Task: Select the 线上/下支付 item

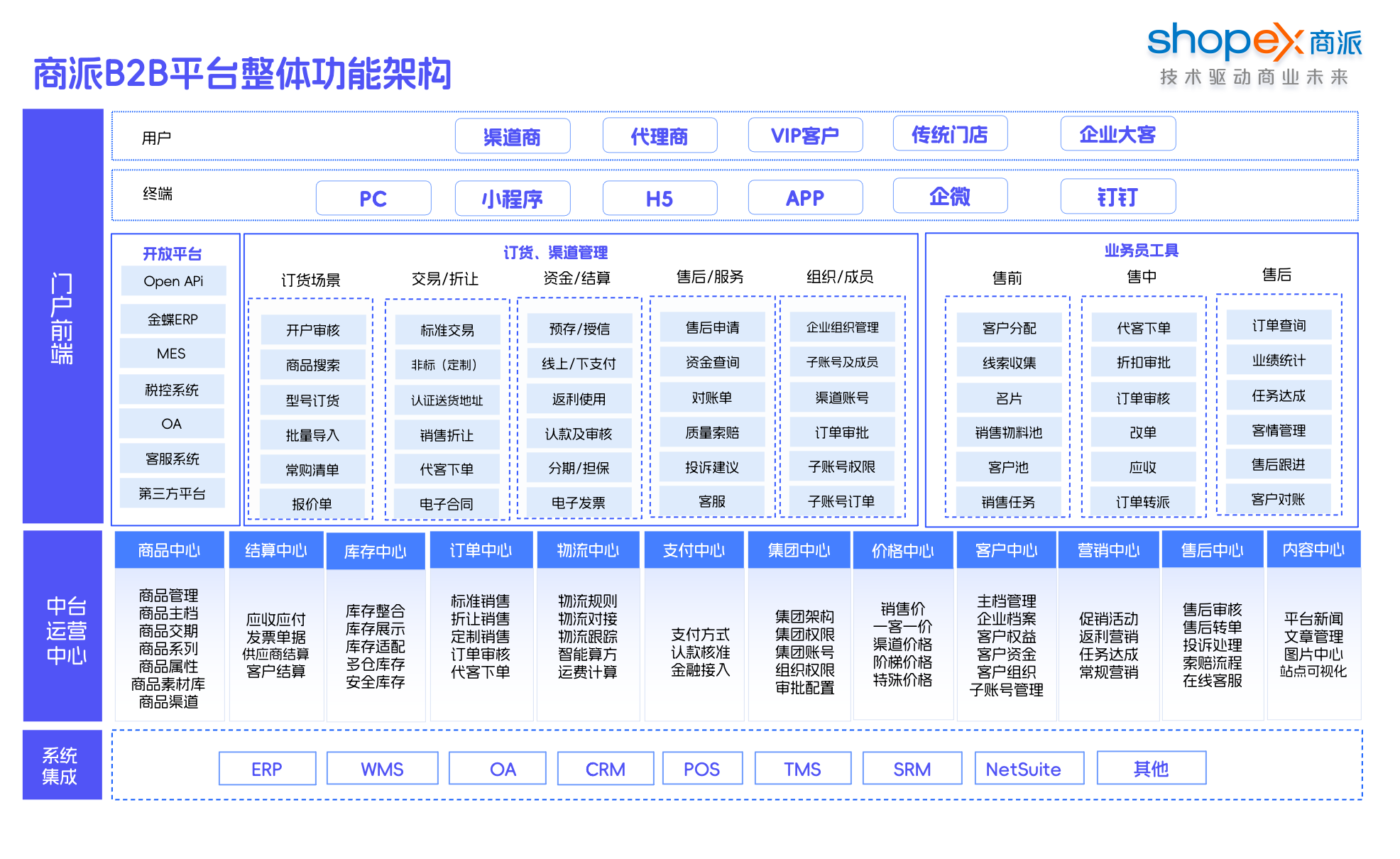Action: (x=579, y=363)
